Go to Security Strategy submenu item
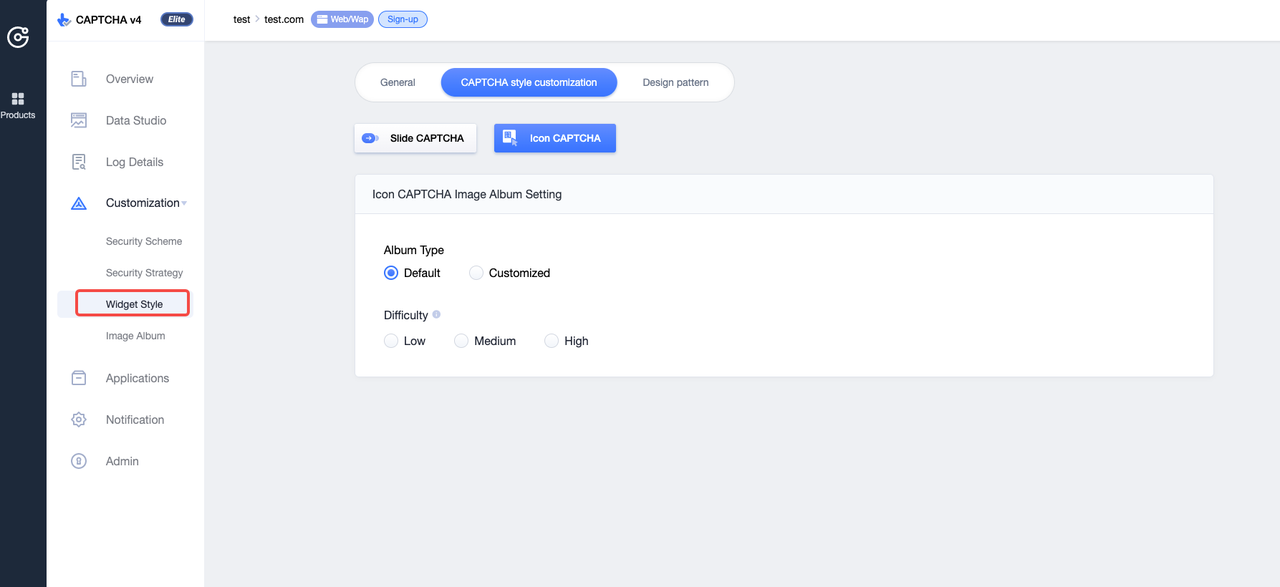The width and height of the screenshot is (1280, 587). [x=144, y=273]
